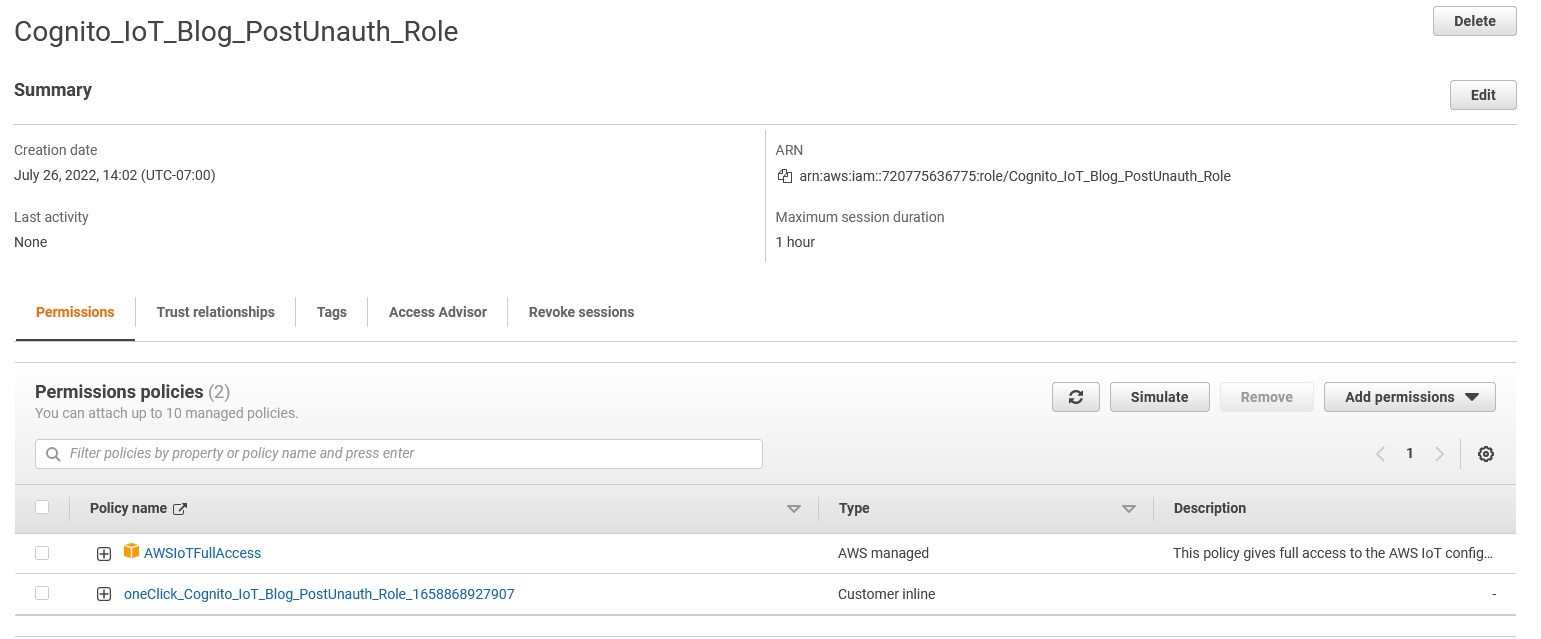Click the Description column header

(x=1210, y=508)
